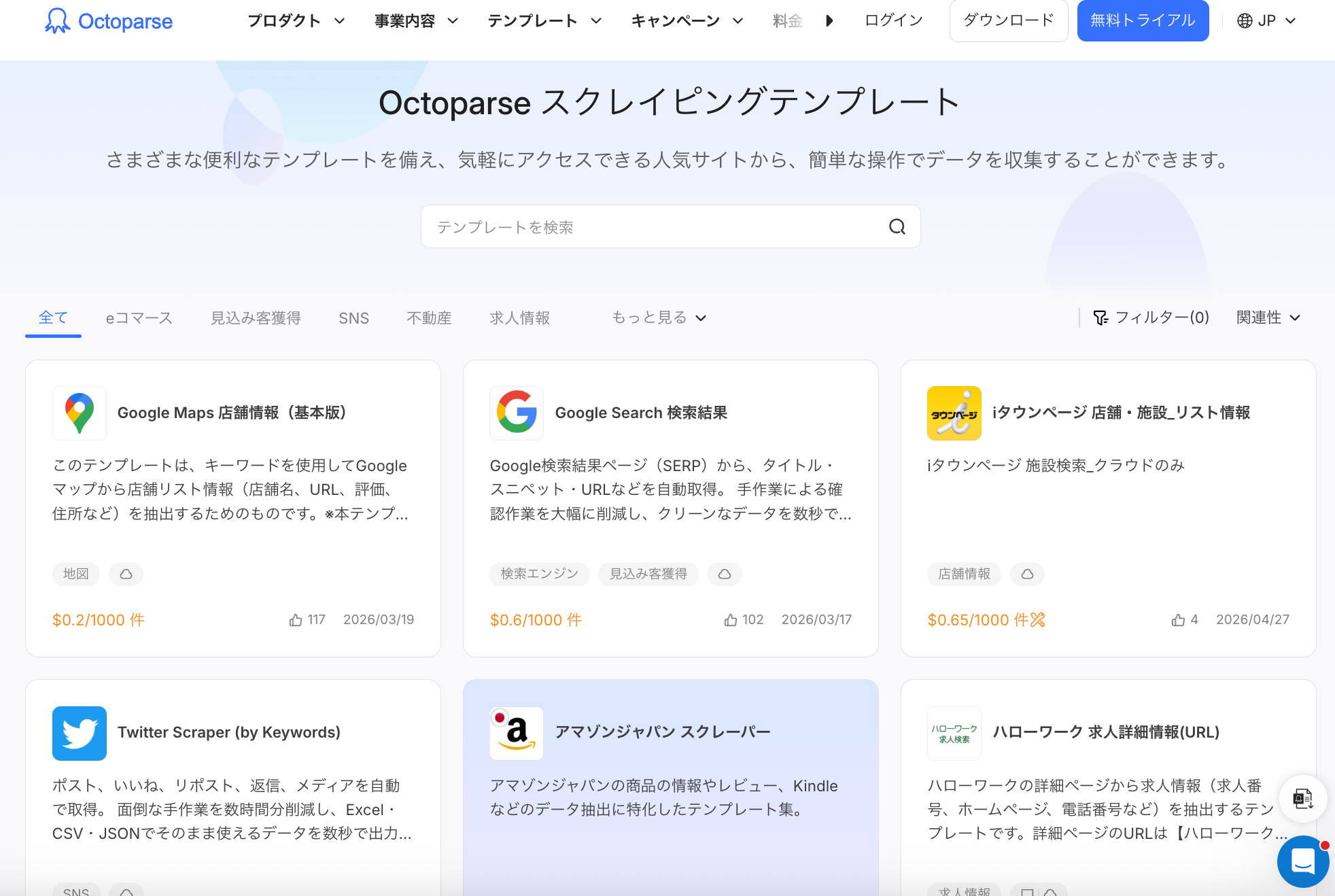Screen dimensions: 1335x896
Task: Click the floating document icon button
Action: pyautogui.click(x=1303, y=799)
